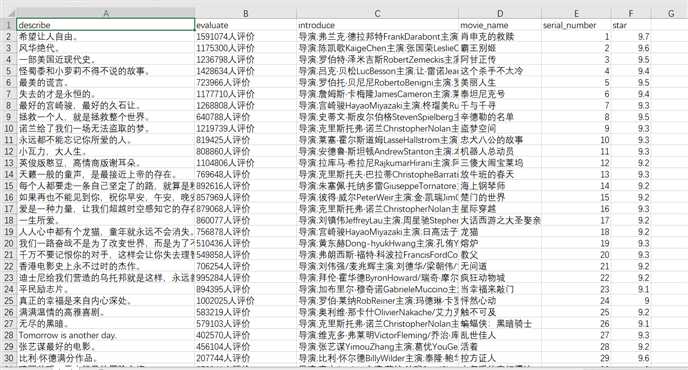Select column B header
Image resolution: width=688 pixels, height=370 pixels.
pyautogui.click(x=246, y=14)
